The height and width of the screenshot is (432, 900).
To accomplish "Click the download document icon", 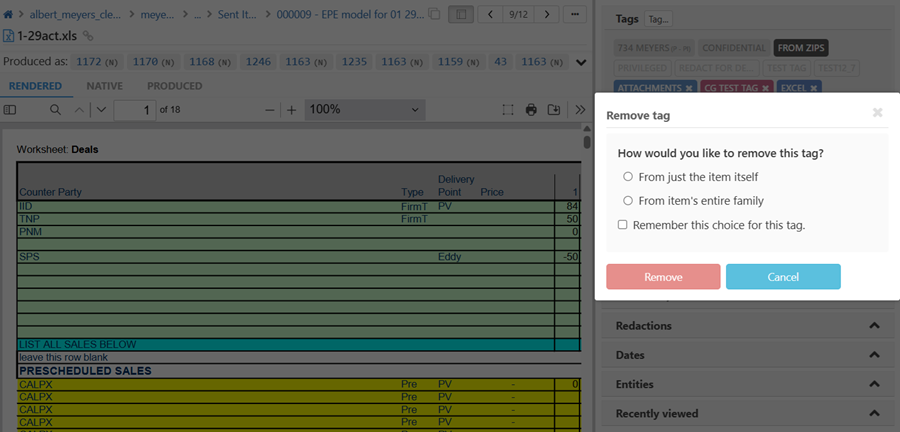I will click(x=553, y=110).
